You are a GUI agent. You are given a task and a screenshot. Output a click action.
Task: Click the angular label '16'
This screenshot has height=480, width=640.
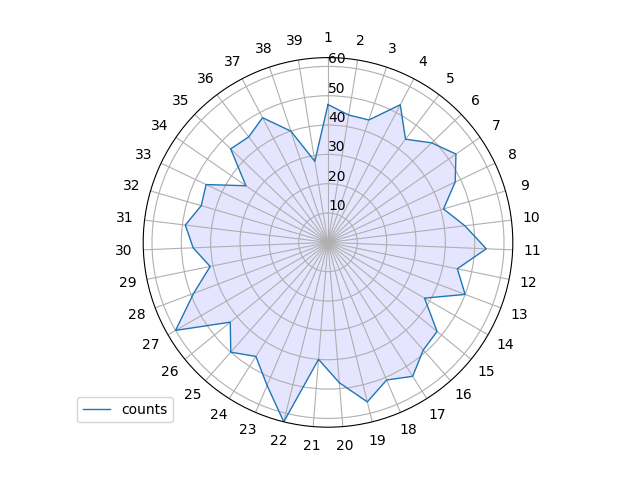click(463, 394)
